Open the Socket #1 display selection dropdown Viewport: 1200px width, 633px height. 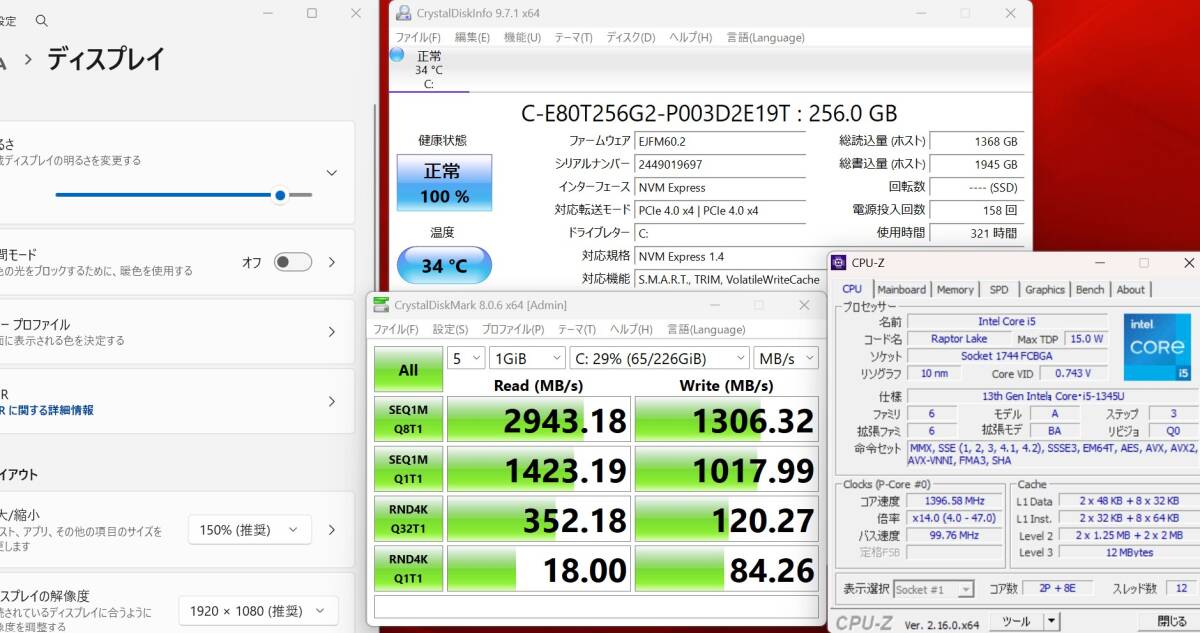936,589
